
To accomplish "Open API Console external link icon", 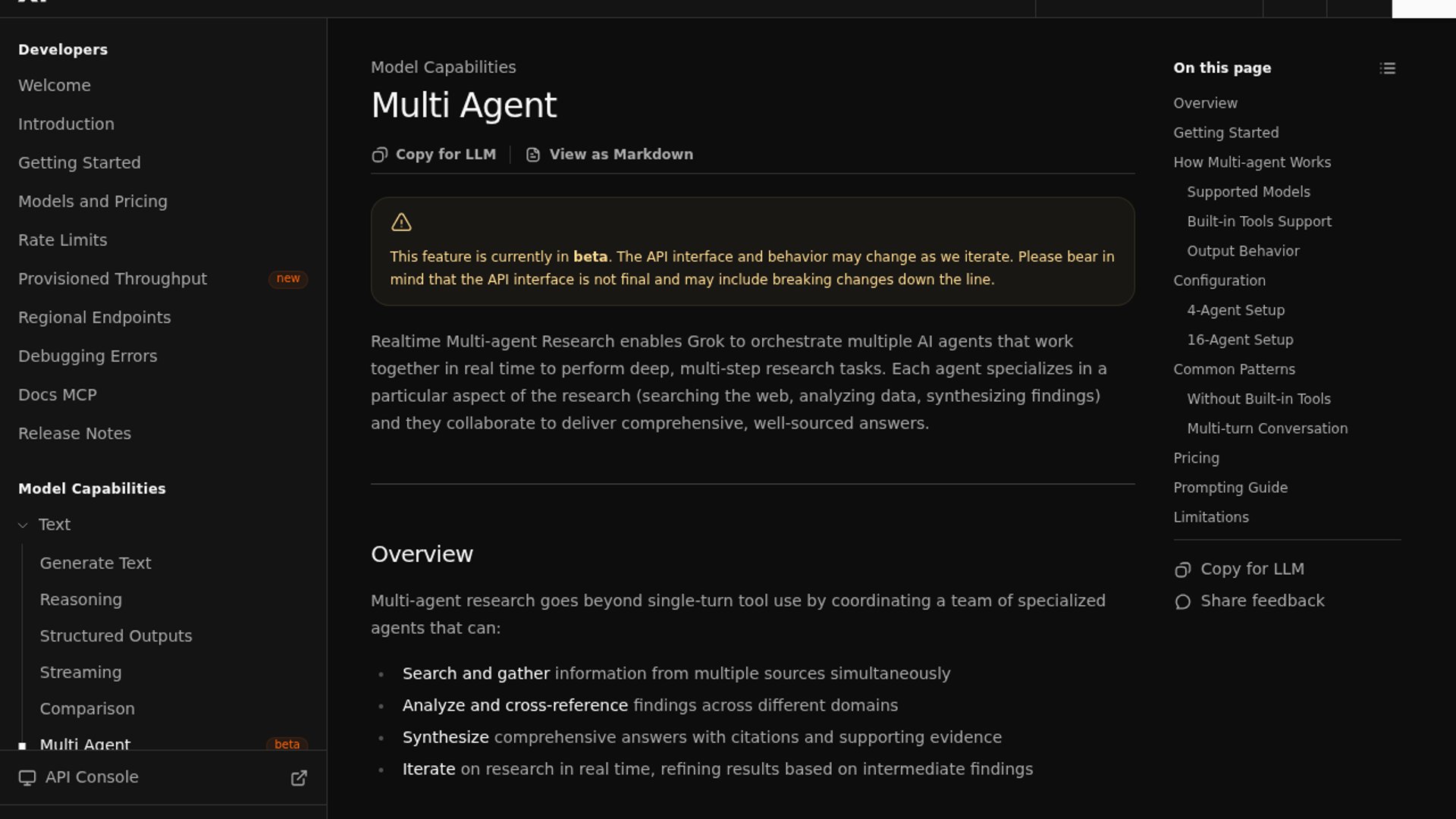I will pos(299,778).
